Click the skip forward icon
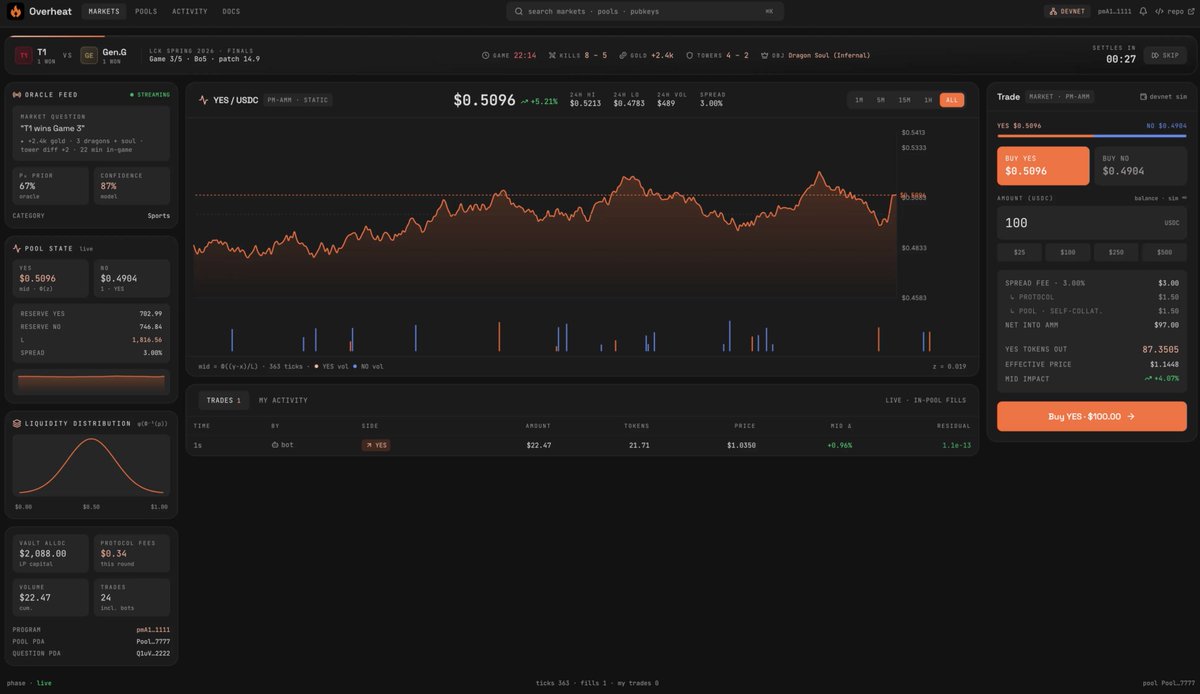This screenshot has height=694, width=1200. (1155, 56)
